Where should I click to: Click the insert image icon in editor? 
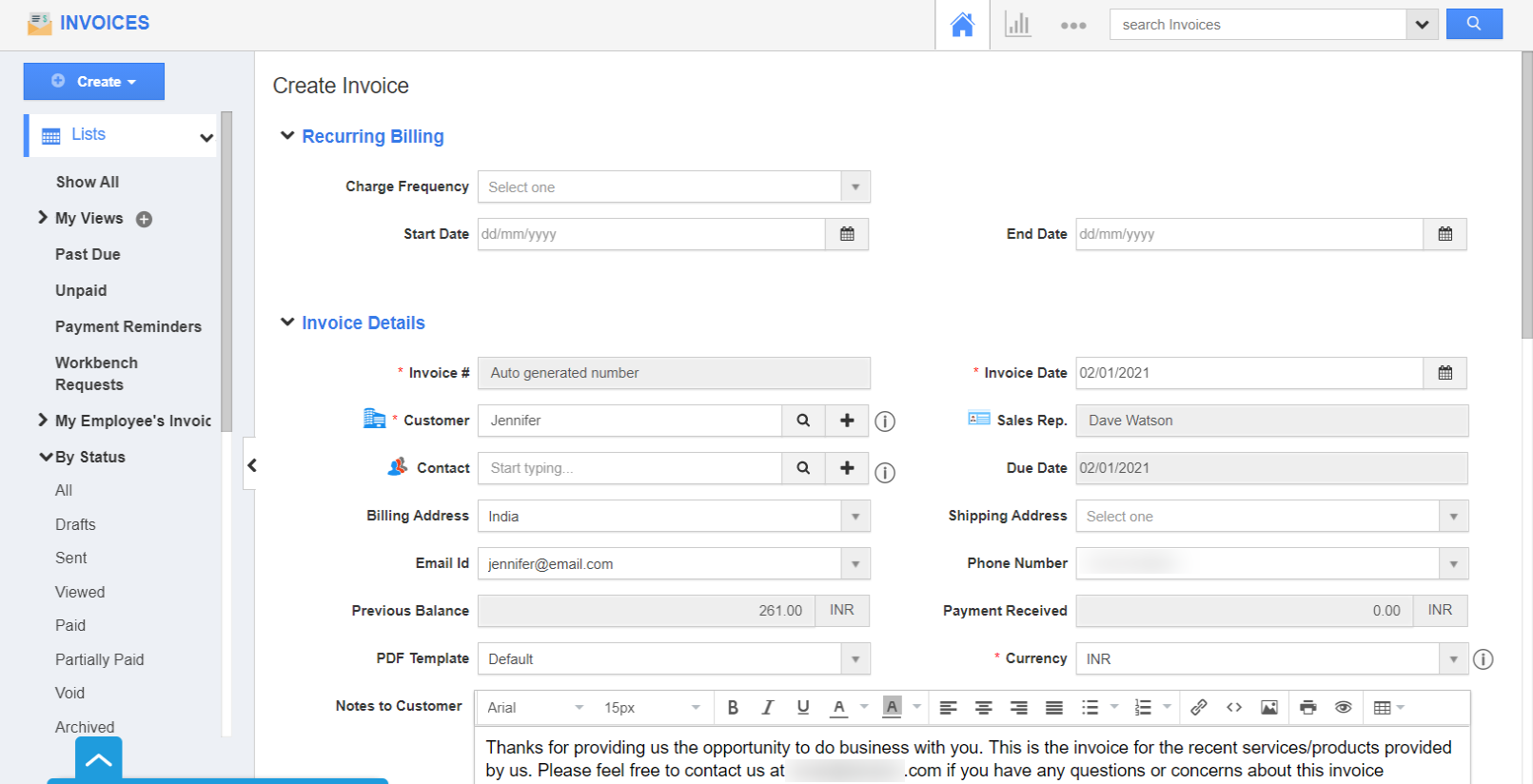(x=1269, y=707)
